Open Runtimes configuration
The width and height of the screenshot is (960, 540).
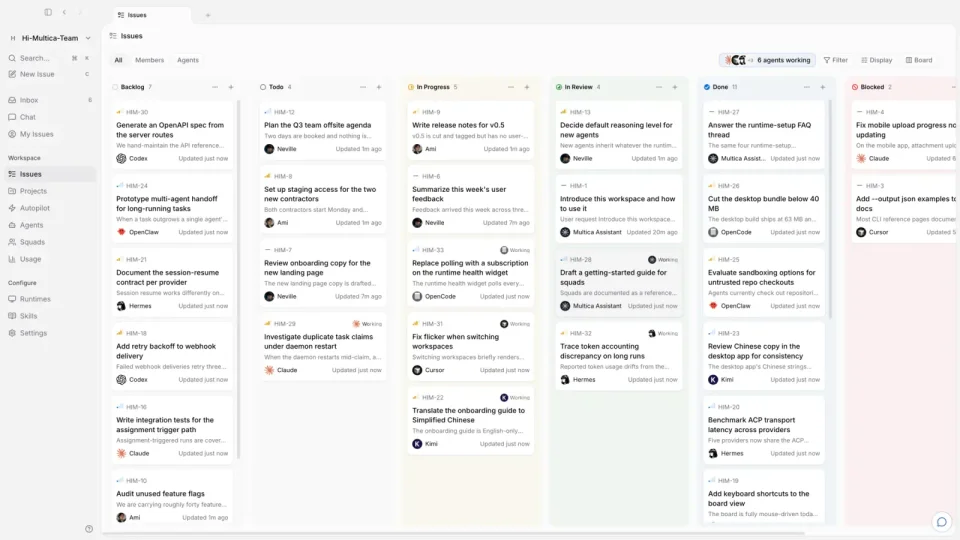coord(49,299)
